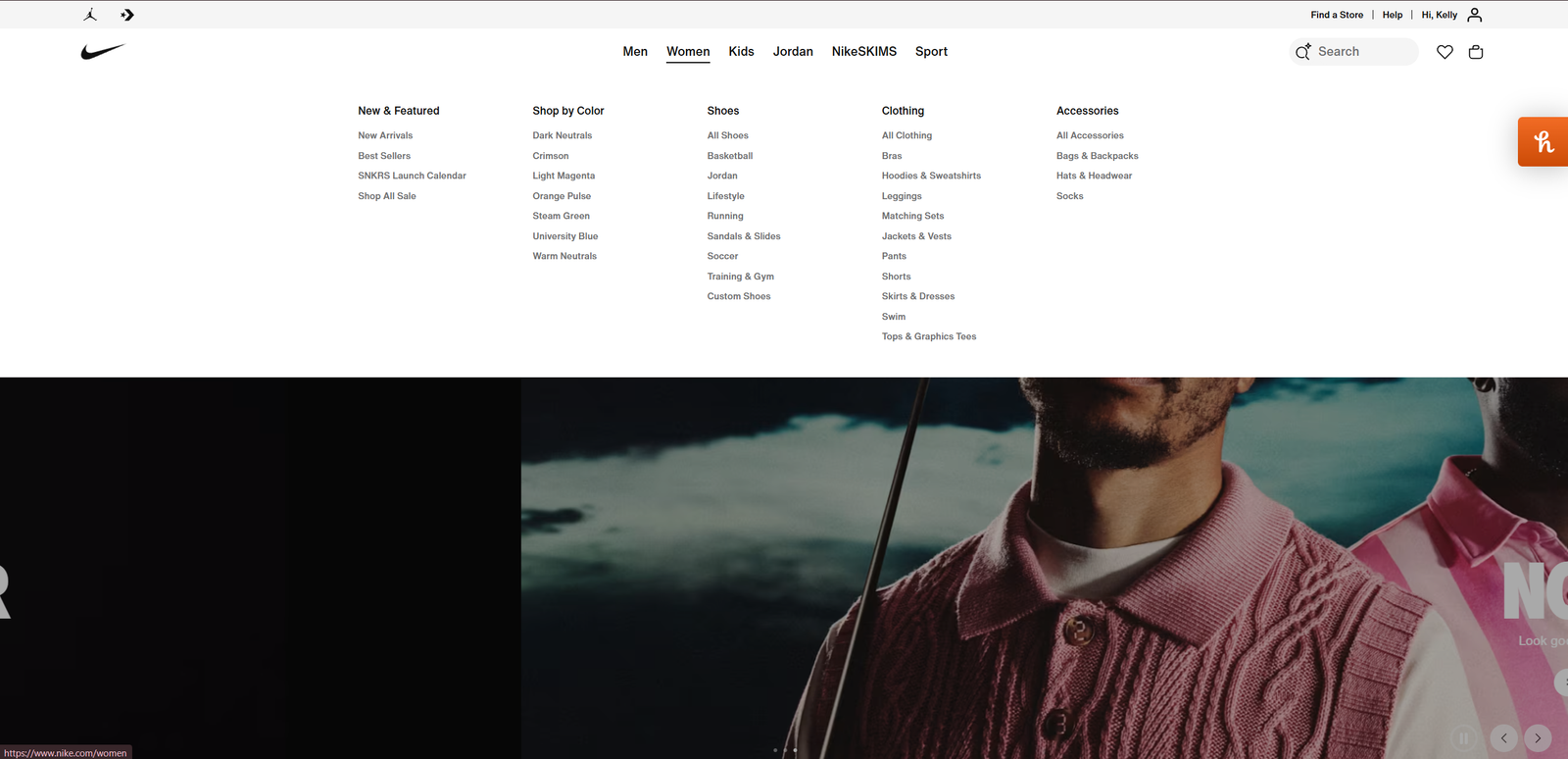Open the SNKRS Launch Calendar link
Viewport: 1568px width, 759px height.
[412, 177]
